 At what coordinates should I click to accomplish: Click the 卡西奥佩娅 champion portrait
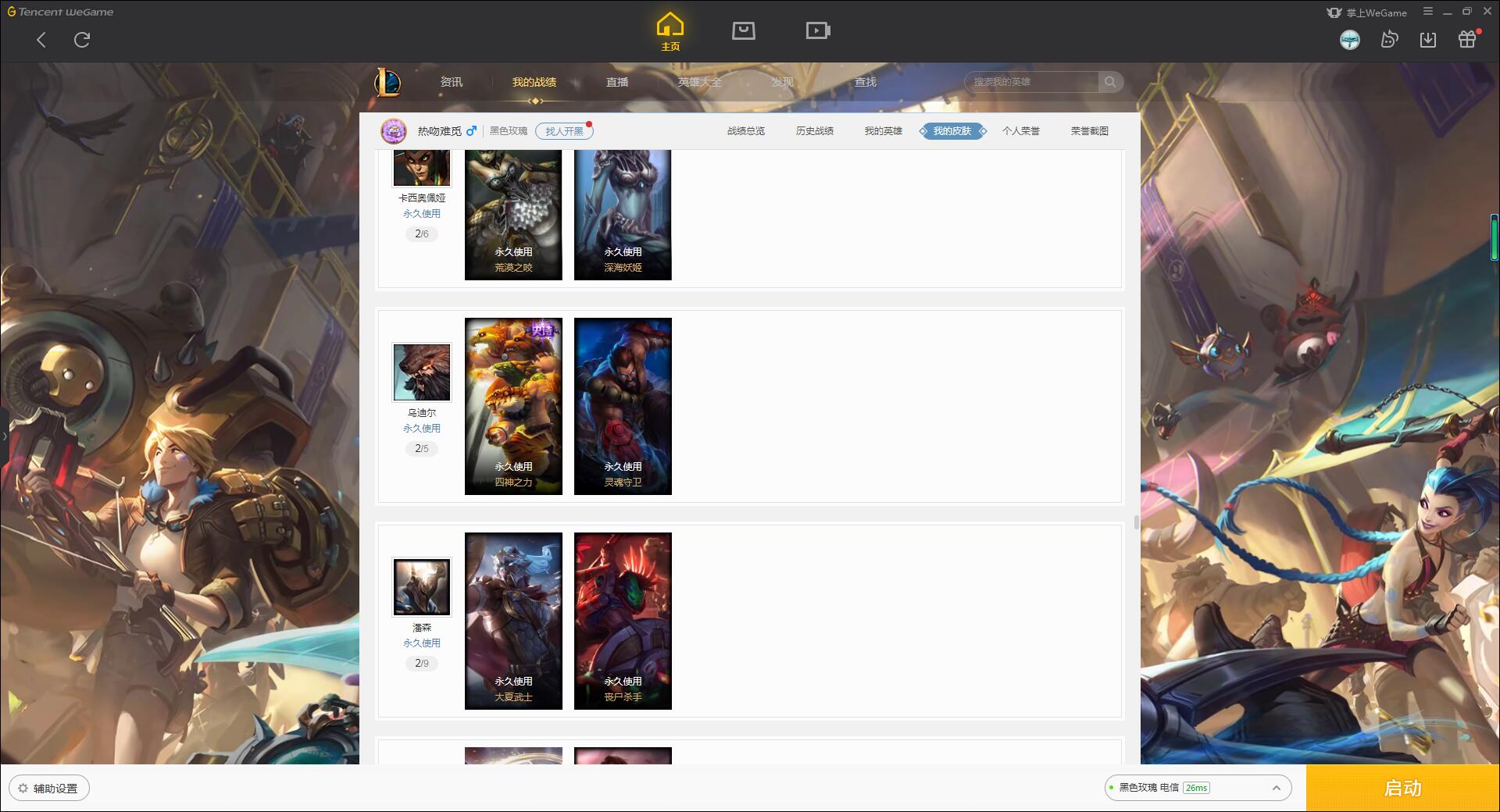[422, 167]
